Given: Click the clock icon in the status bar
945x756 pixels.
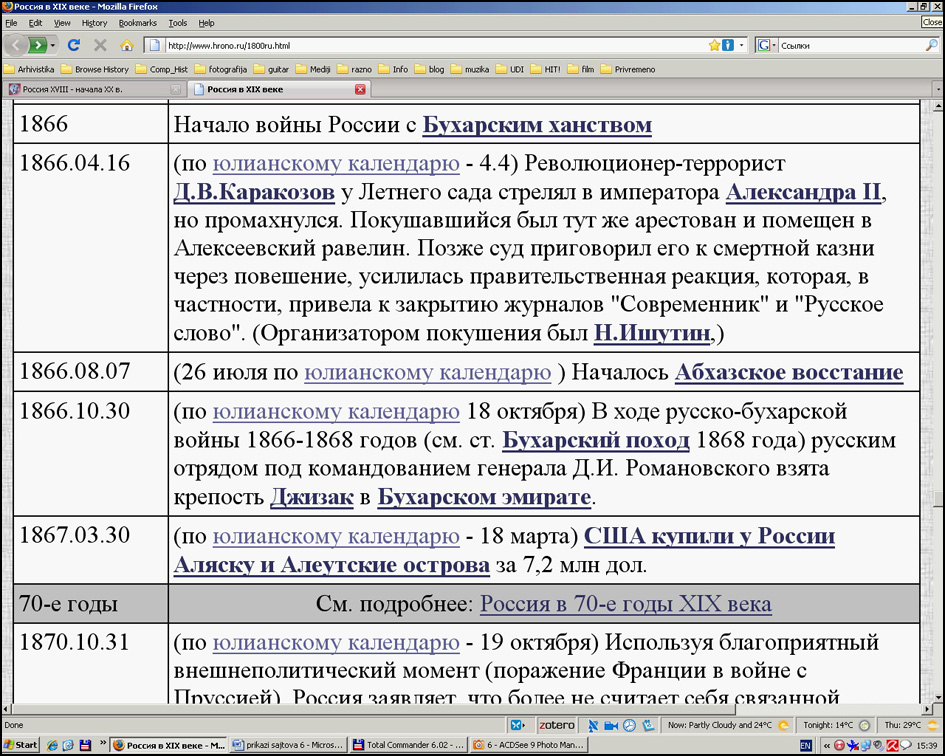Looking at the screenshot, I should (630, 725).
